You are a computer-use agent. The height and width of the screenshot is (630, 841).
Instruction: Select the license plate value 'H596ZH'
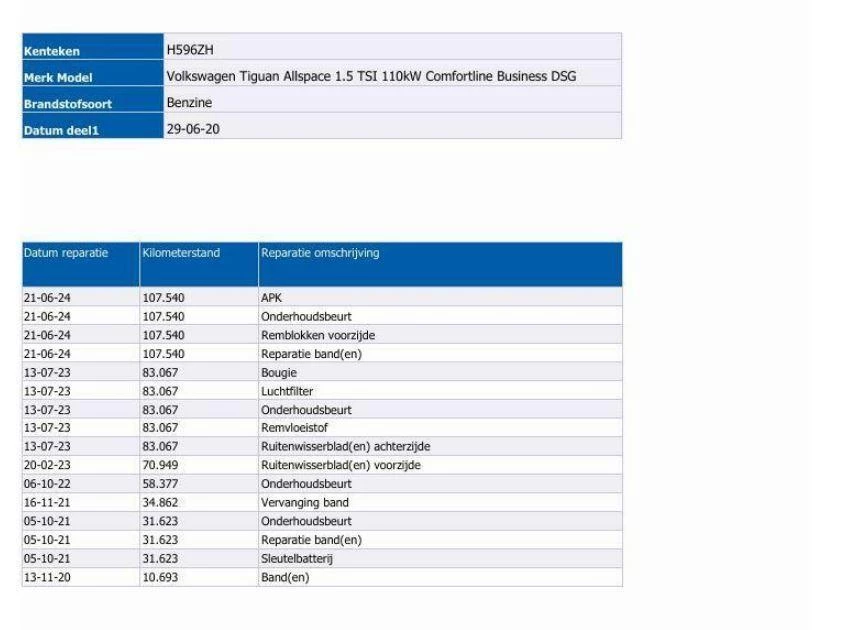coord(190,50)
